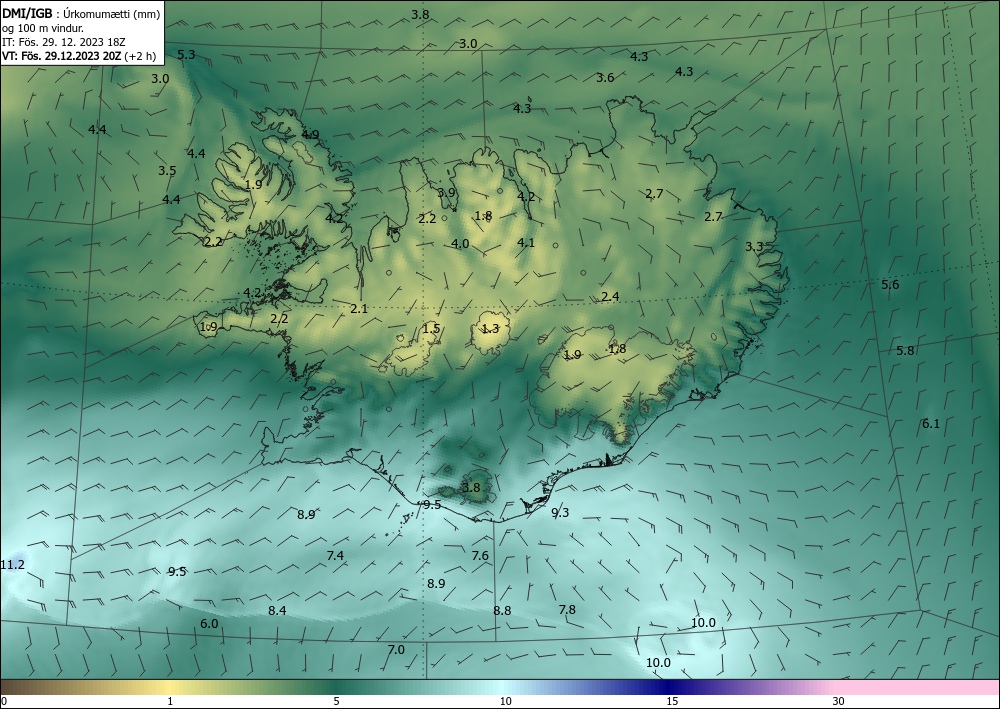
Task: Click the 7.0 value on the map
Action: click(x=396, y=650)
